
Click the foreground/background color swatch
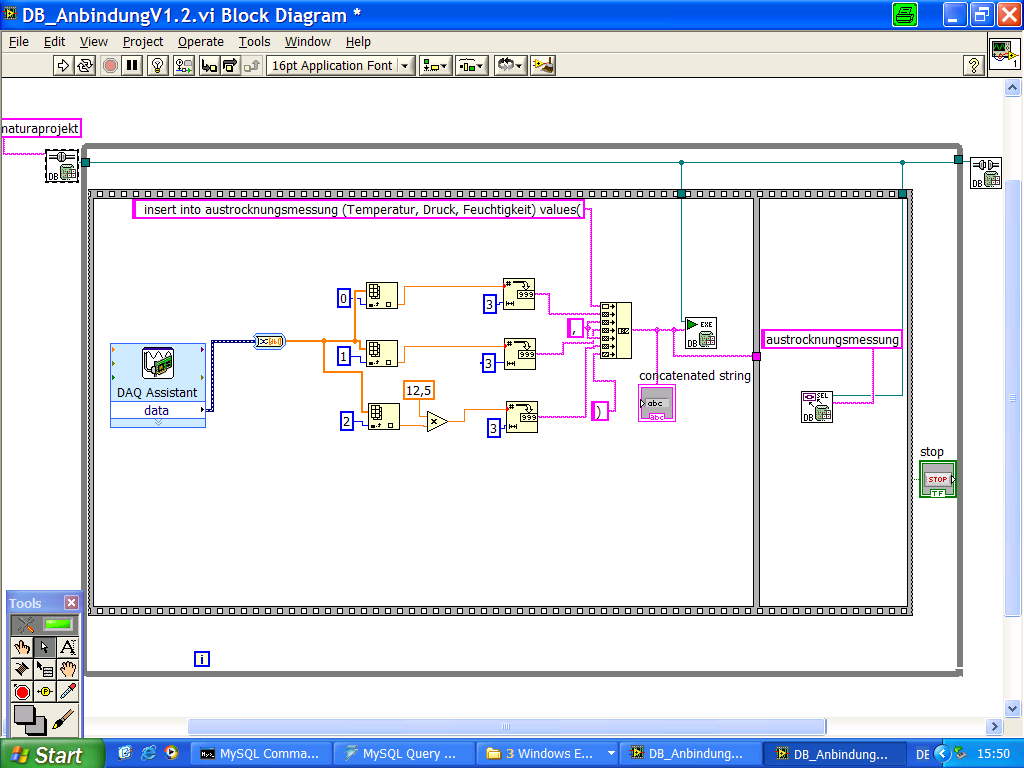(29, 720)
